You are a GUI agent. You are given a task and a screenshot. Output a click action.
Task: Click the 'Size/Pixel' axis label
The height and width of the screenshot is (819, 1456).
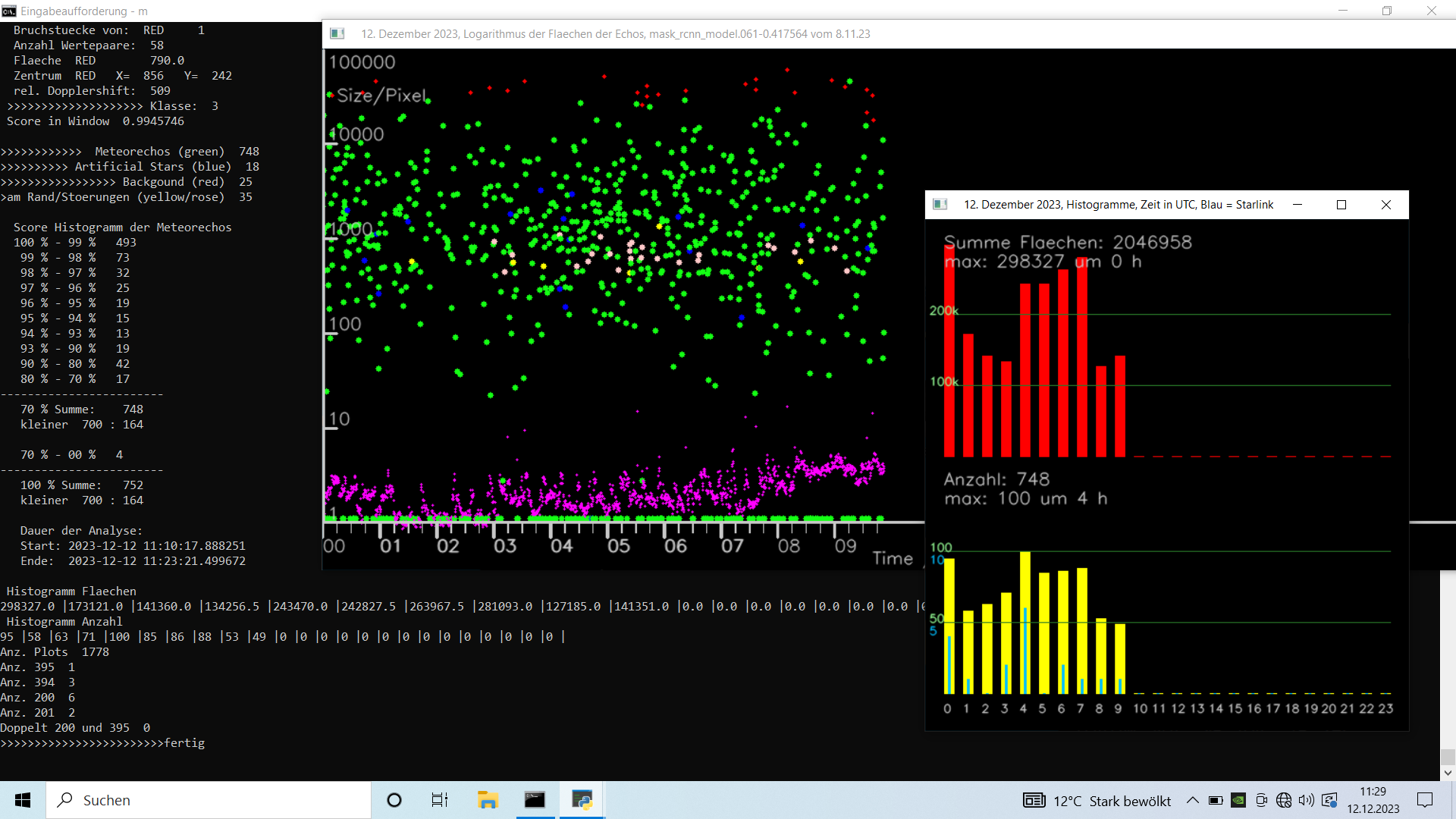[382, 96]
